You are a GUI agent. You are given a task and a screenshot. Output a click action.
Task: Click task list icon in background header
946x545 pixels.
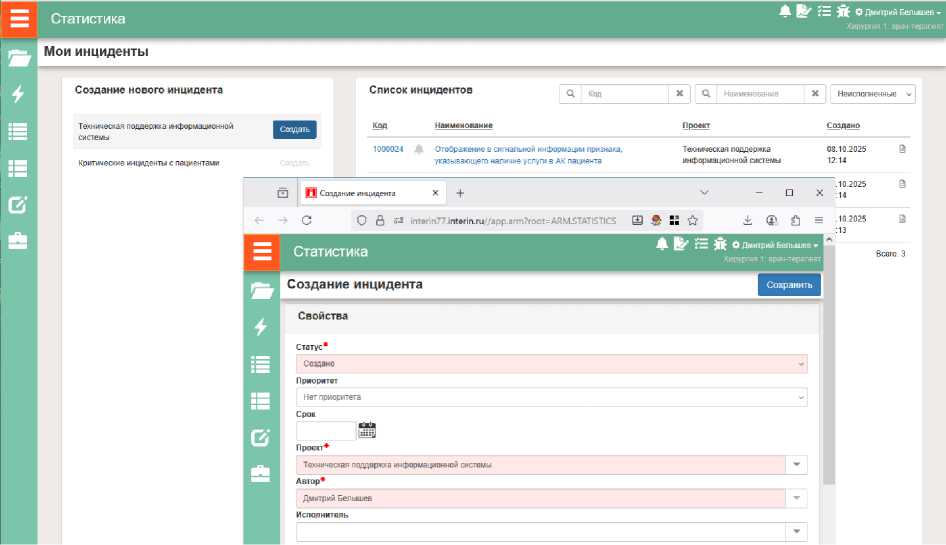point(824,11)
